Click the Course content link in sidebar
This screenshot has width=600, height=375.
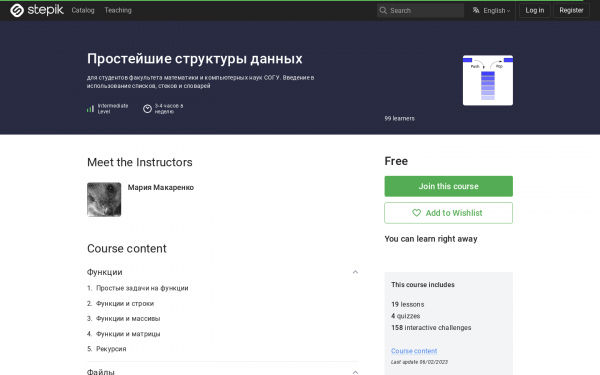point(414,351)
